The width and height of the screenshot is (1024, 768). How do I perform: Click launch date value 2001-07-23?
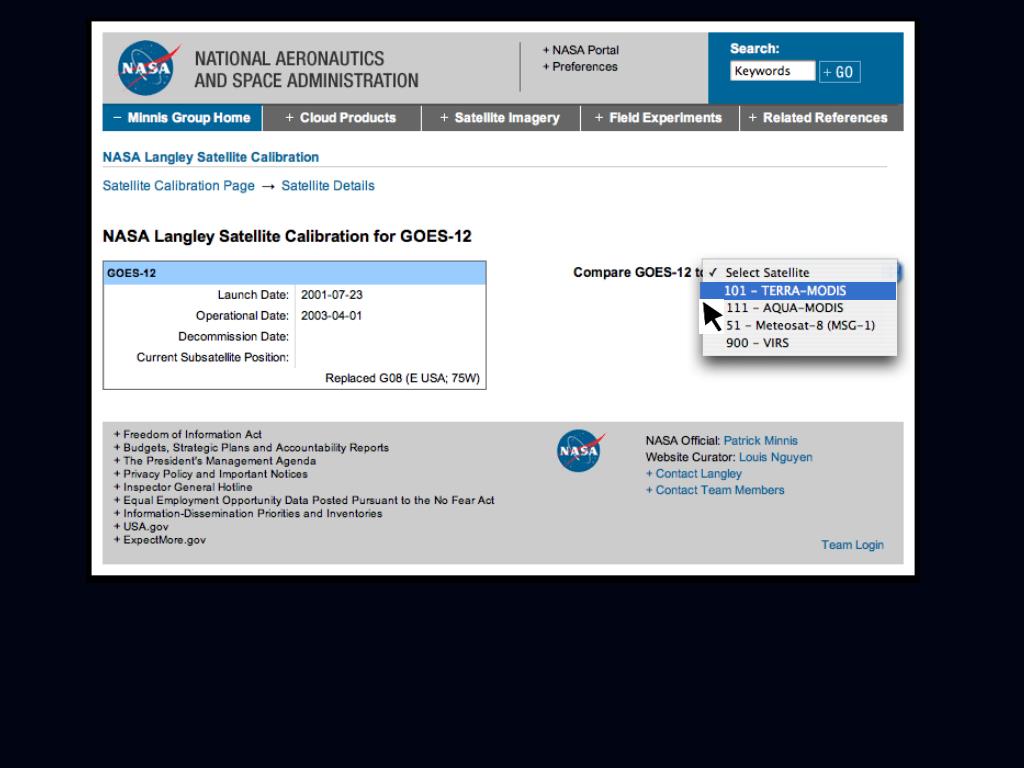pos(332,295)
